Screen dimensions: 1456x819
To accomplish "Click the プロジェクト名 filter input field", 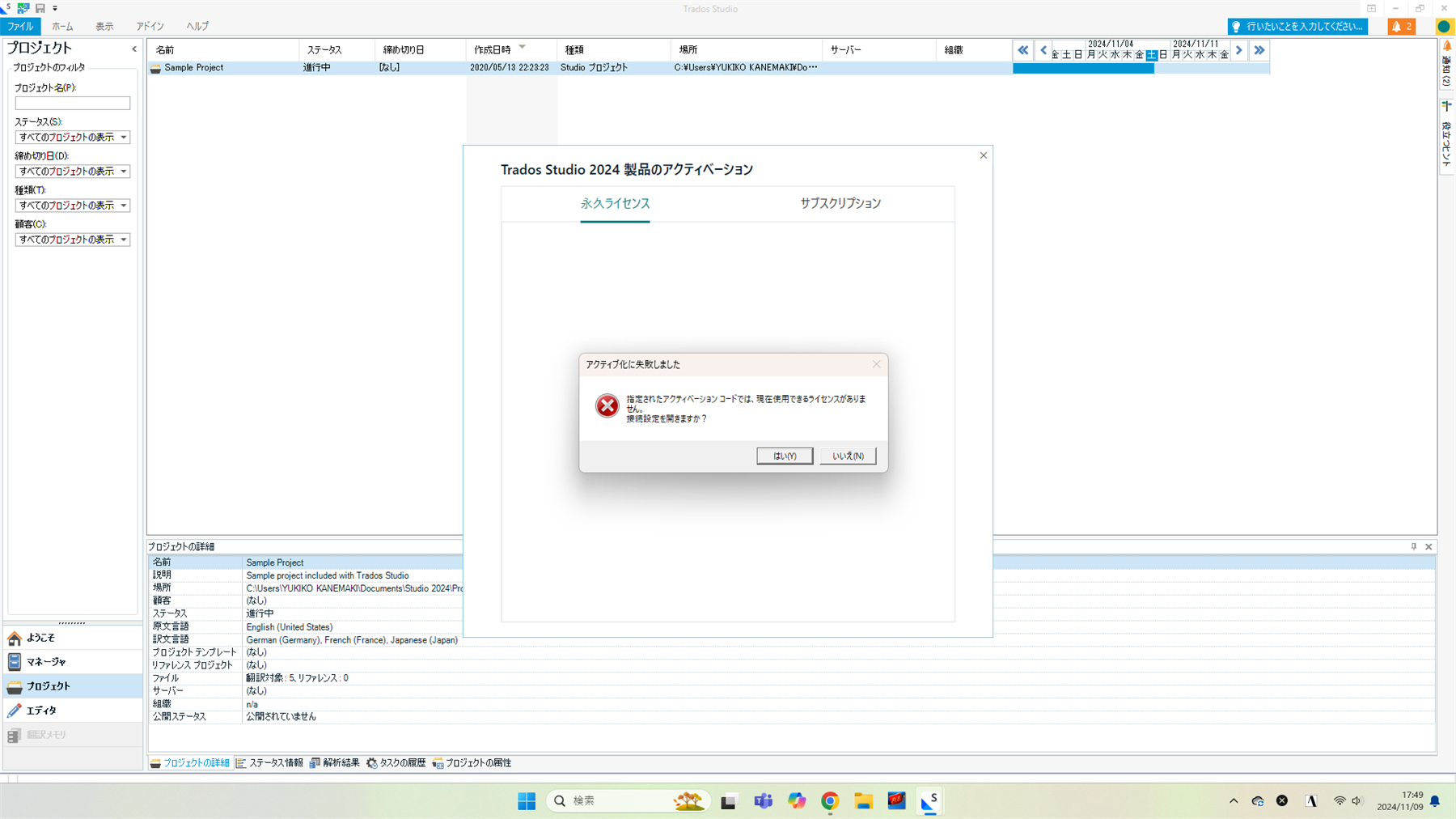I will coord(72,103).
